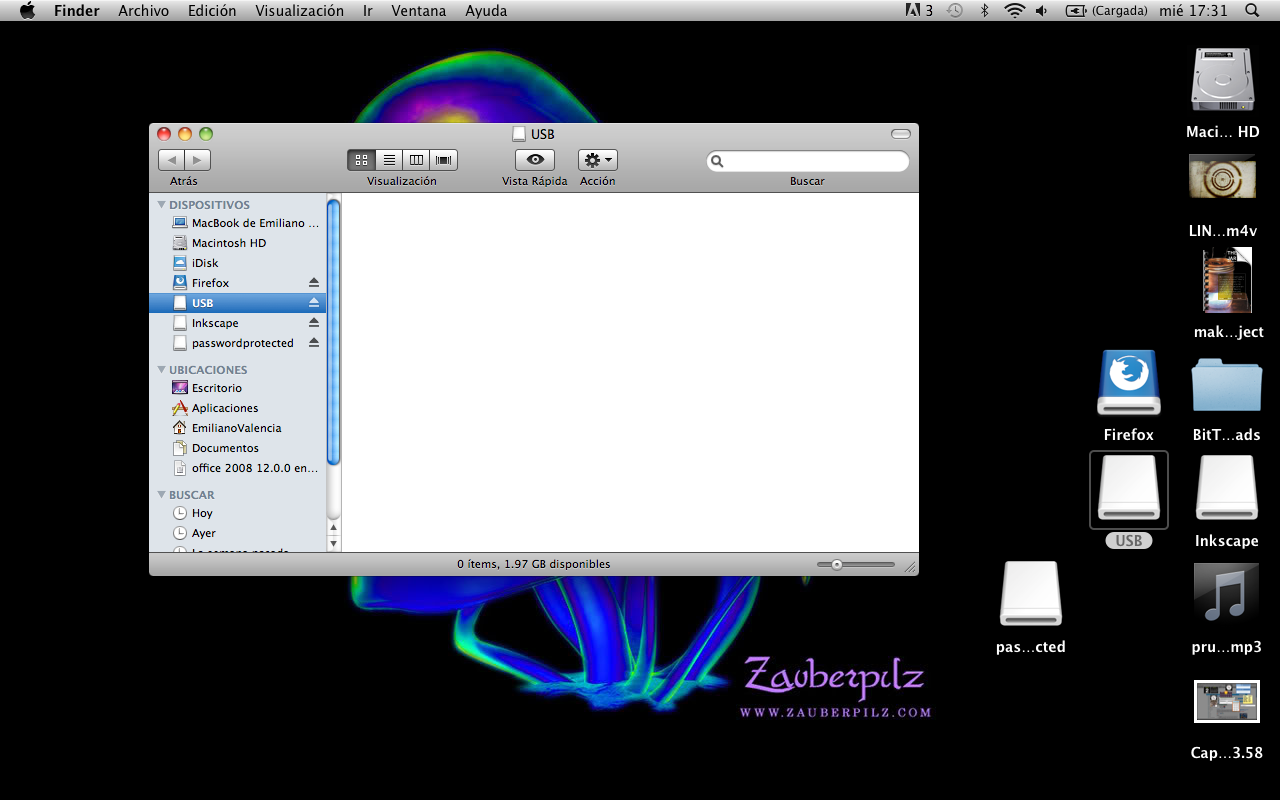The image size is (1280, 800).
Task: Select the Inkscape volume on desktop
Action: point(1227,488)
